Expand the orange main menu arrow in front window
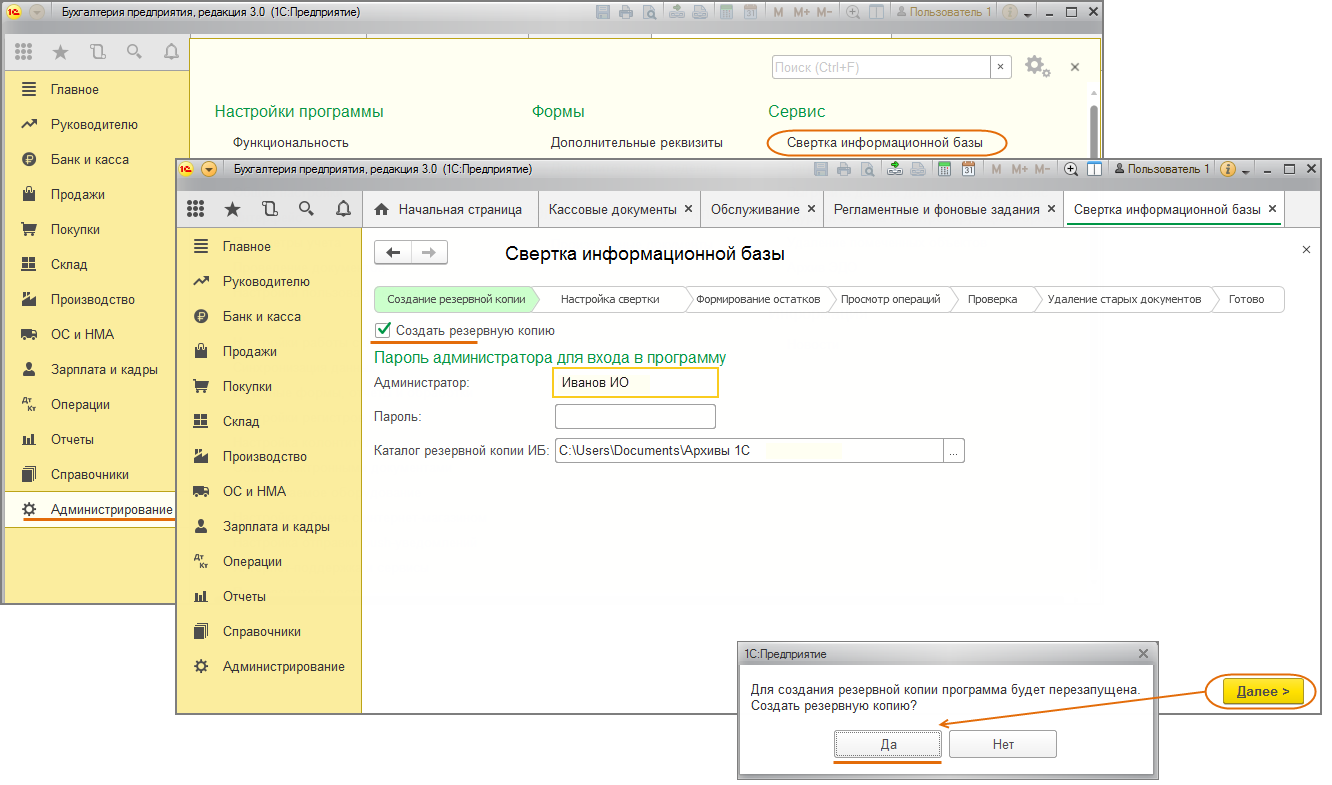The height and width of the screenshot is (785, 1332). coord(209,170)
